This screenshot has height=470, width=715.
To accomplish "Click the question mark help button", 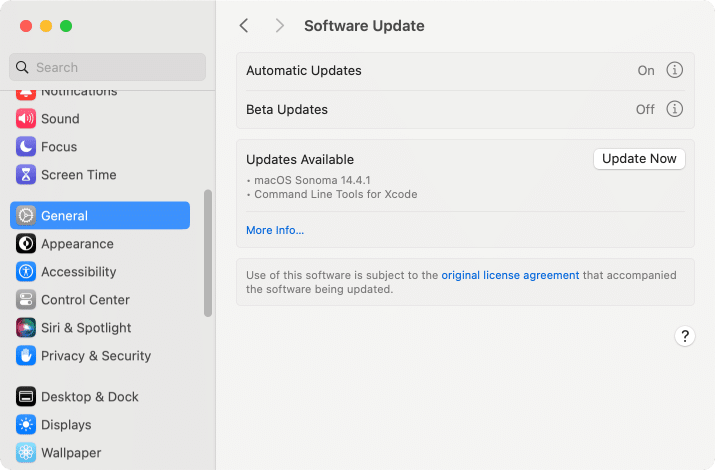I will coord(684,336).
